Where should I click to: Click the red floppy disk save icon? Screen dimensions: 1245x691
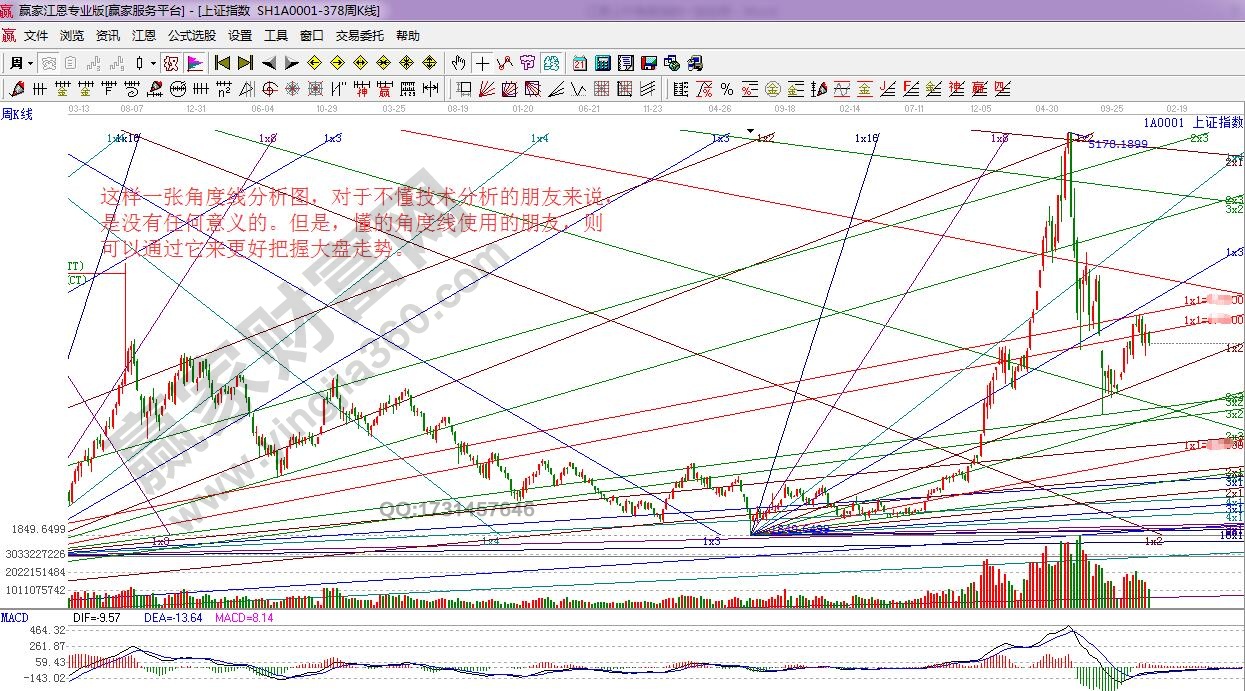(649, 63)
